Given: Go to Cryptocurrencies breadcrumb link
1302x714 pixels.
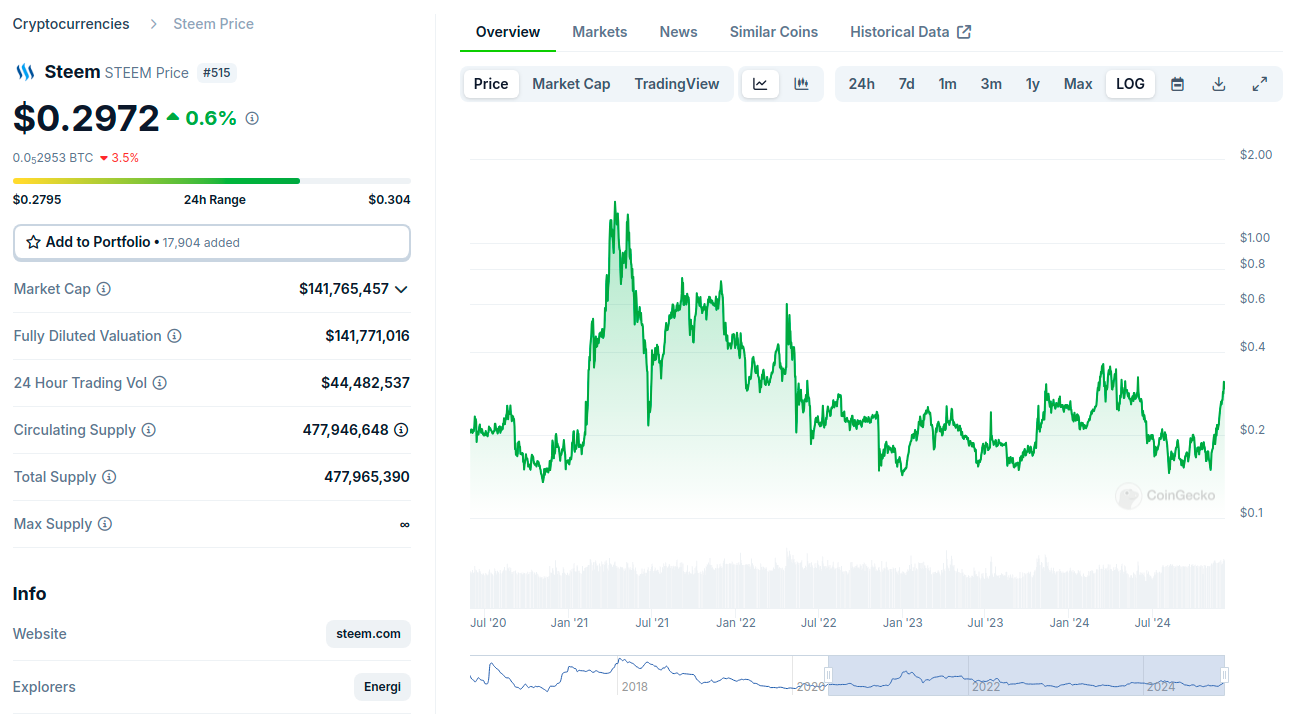Looking at the screenshot, I should point(71,24).
